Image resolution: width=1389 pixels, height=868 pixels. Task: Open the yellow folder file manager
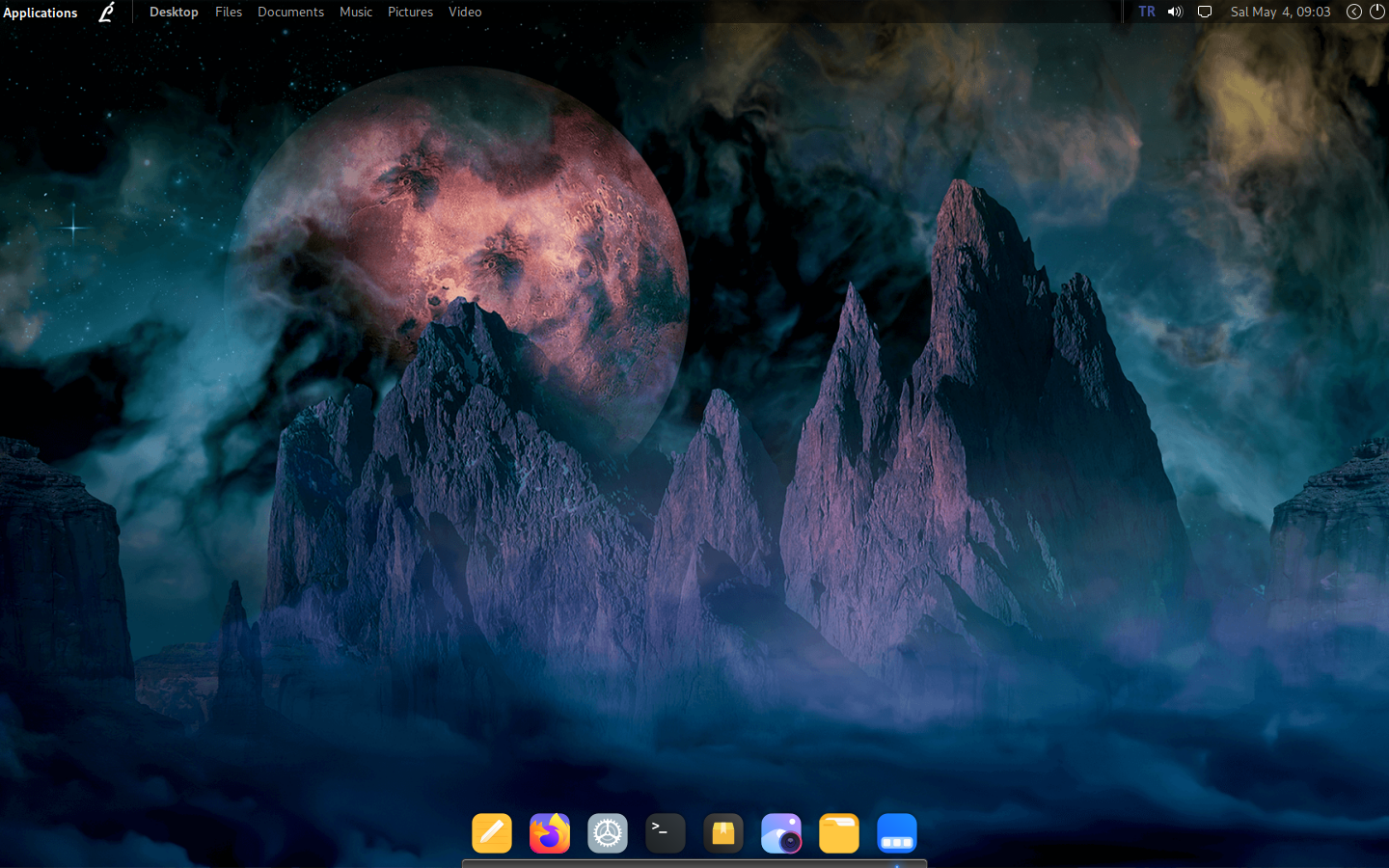pos(839,833)
